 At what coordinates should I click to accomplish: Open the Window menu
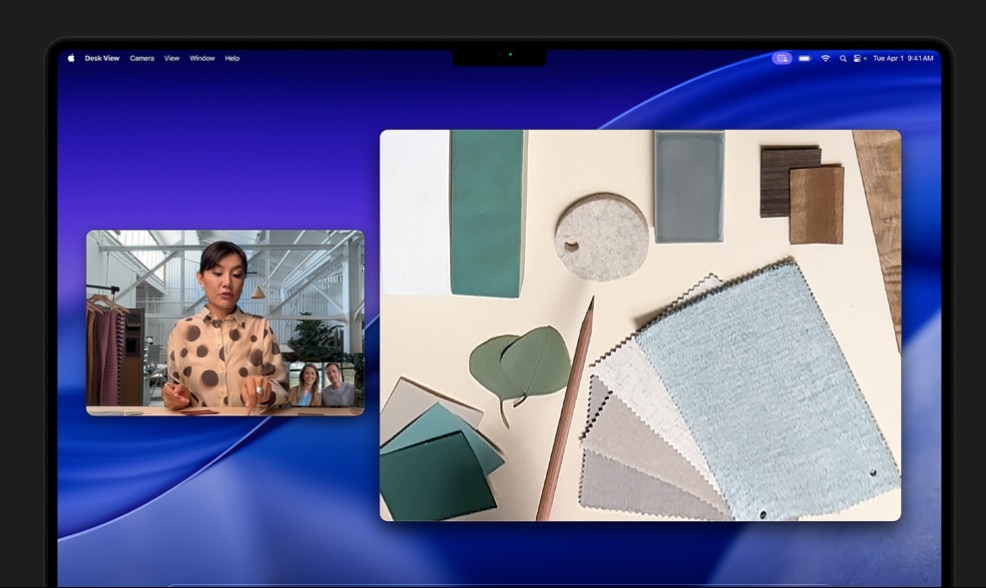click(202, 58)
